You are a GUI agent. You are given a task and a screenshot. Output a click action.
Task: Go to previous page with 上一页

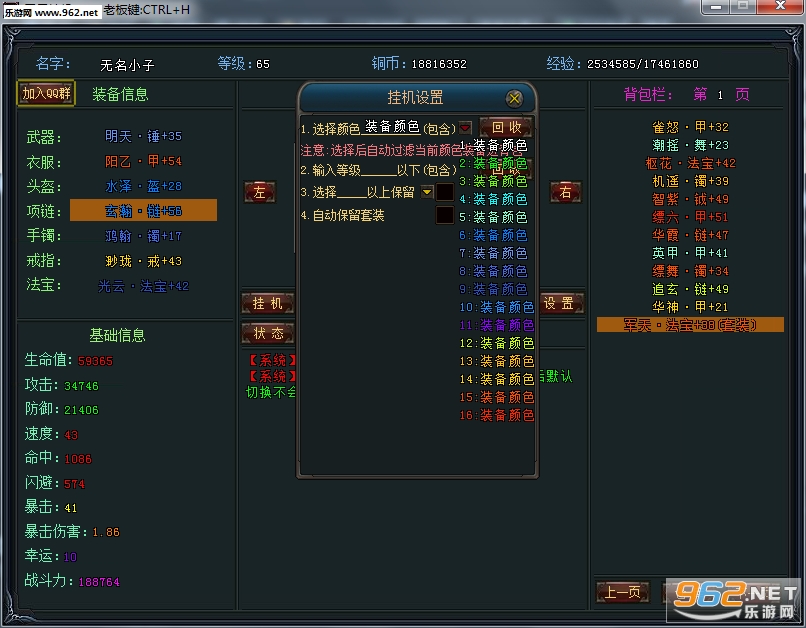(621, 593)
